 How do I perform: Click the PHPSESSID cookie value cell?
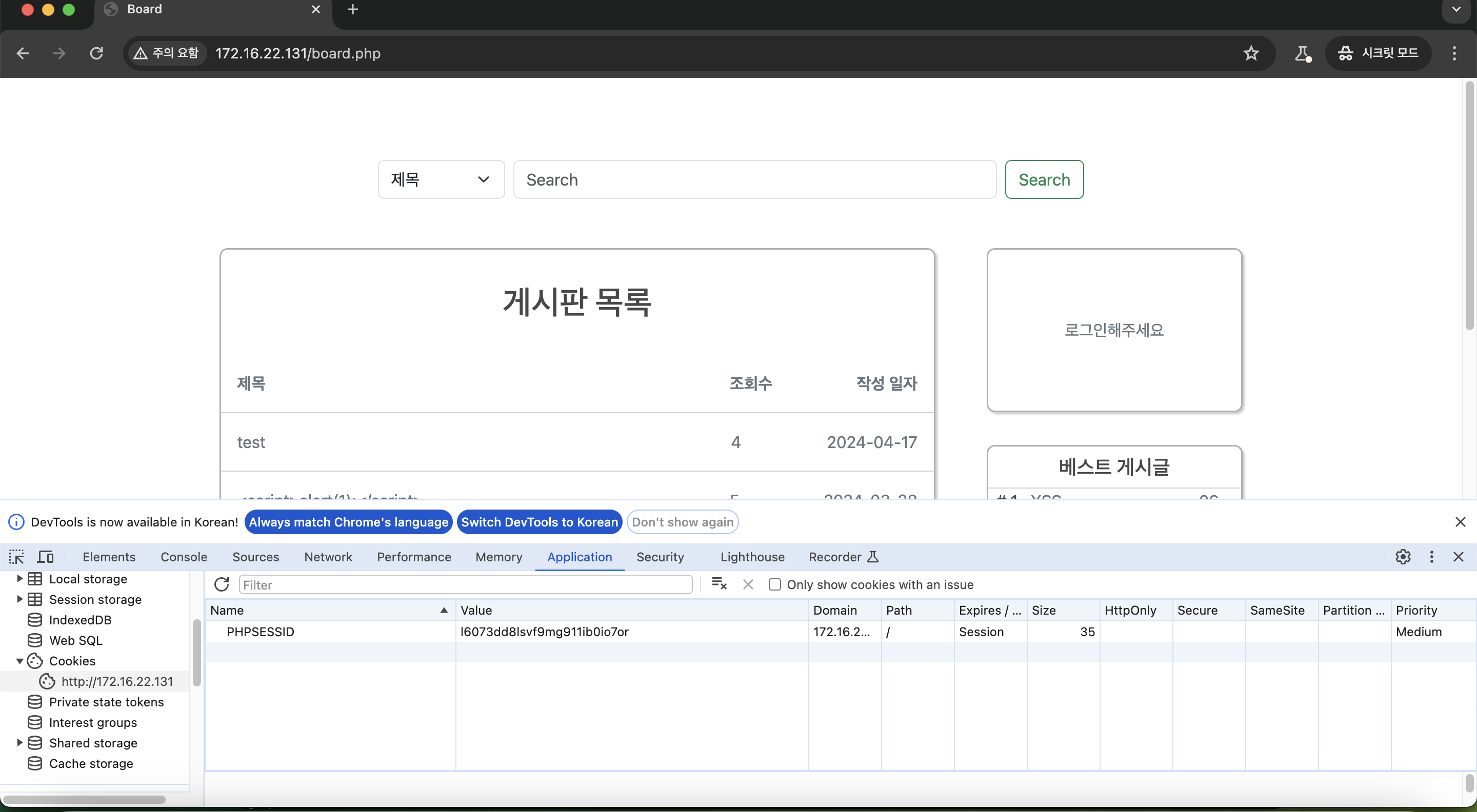[x=632, y=632]
